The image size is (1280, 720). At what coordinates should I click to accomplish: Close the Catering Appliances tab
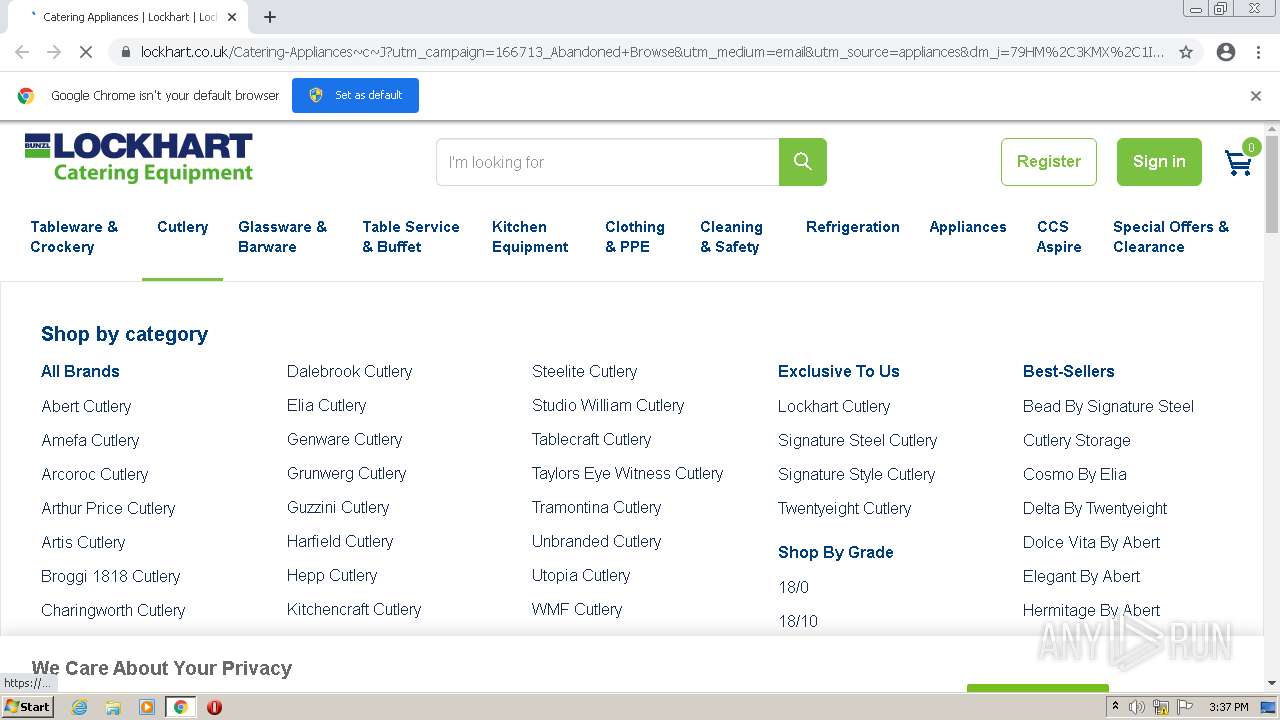tap(232, 17)
